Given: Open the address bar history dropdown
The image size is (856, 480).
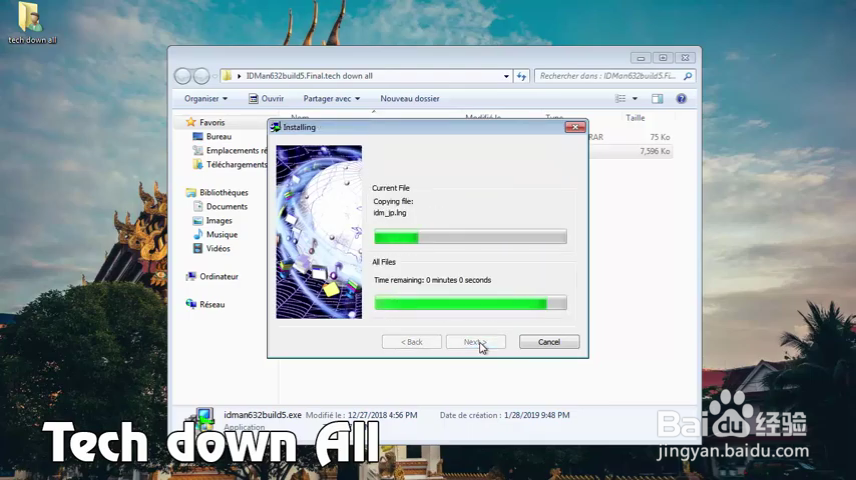Looking at the screenshot, I should (x=506, y=76).
